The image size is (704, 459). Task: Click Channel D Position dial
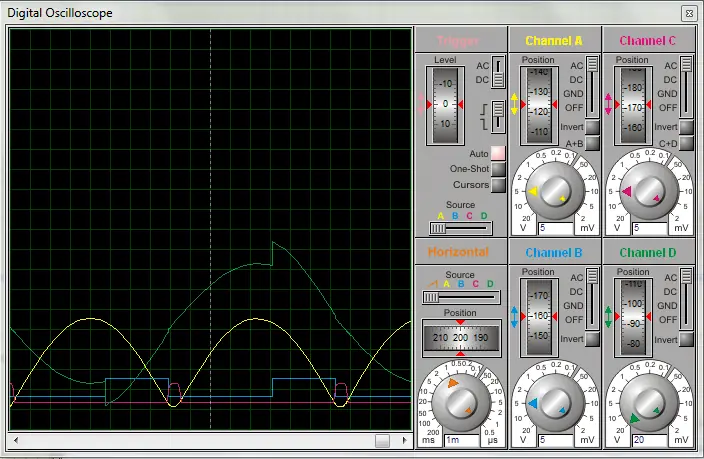click(x=634, y=317)
